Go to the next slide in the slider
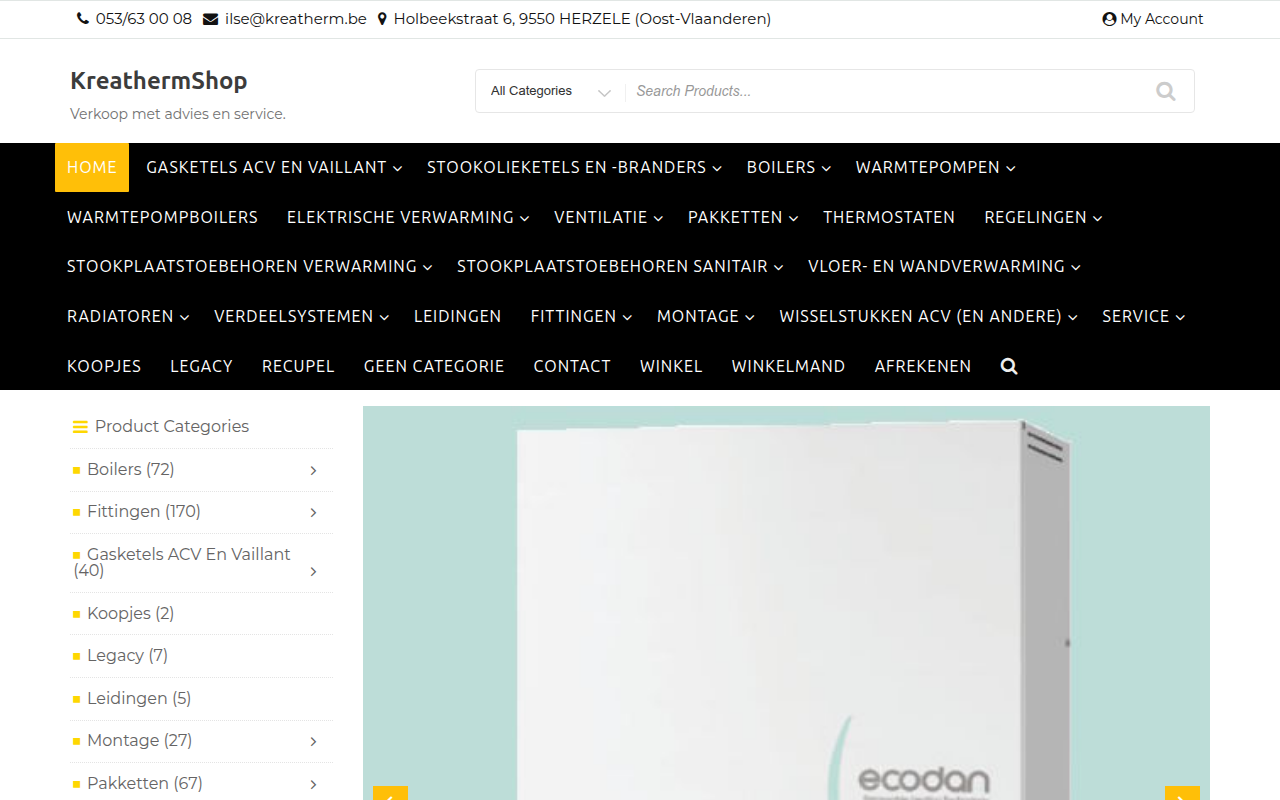This screenshot has width=1280, height=800. tap(1182, 794)
